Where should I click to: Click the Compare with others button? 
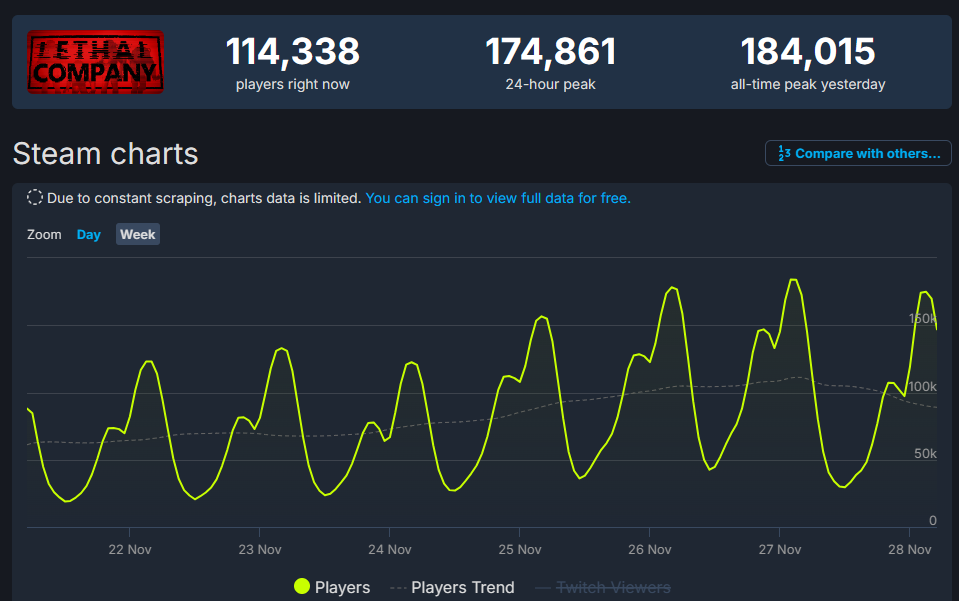point(858,153)
